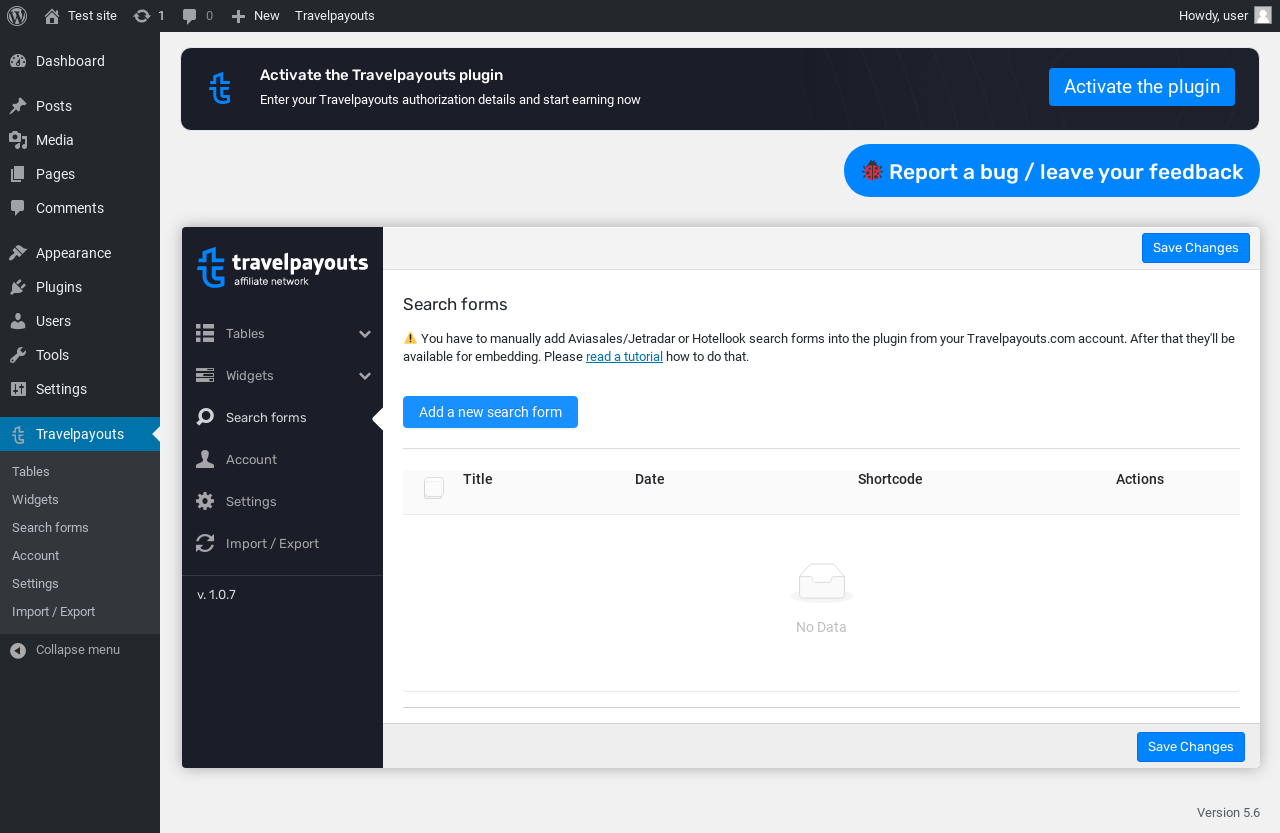Click the bottom Save Changes button

[1191, 747]
